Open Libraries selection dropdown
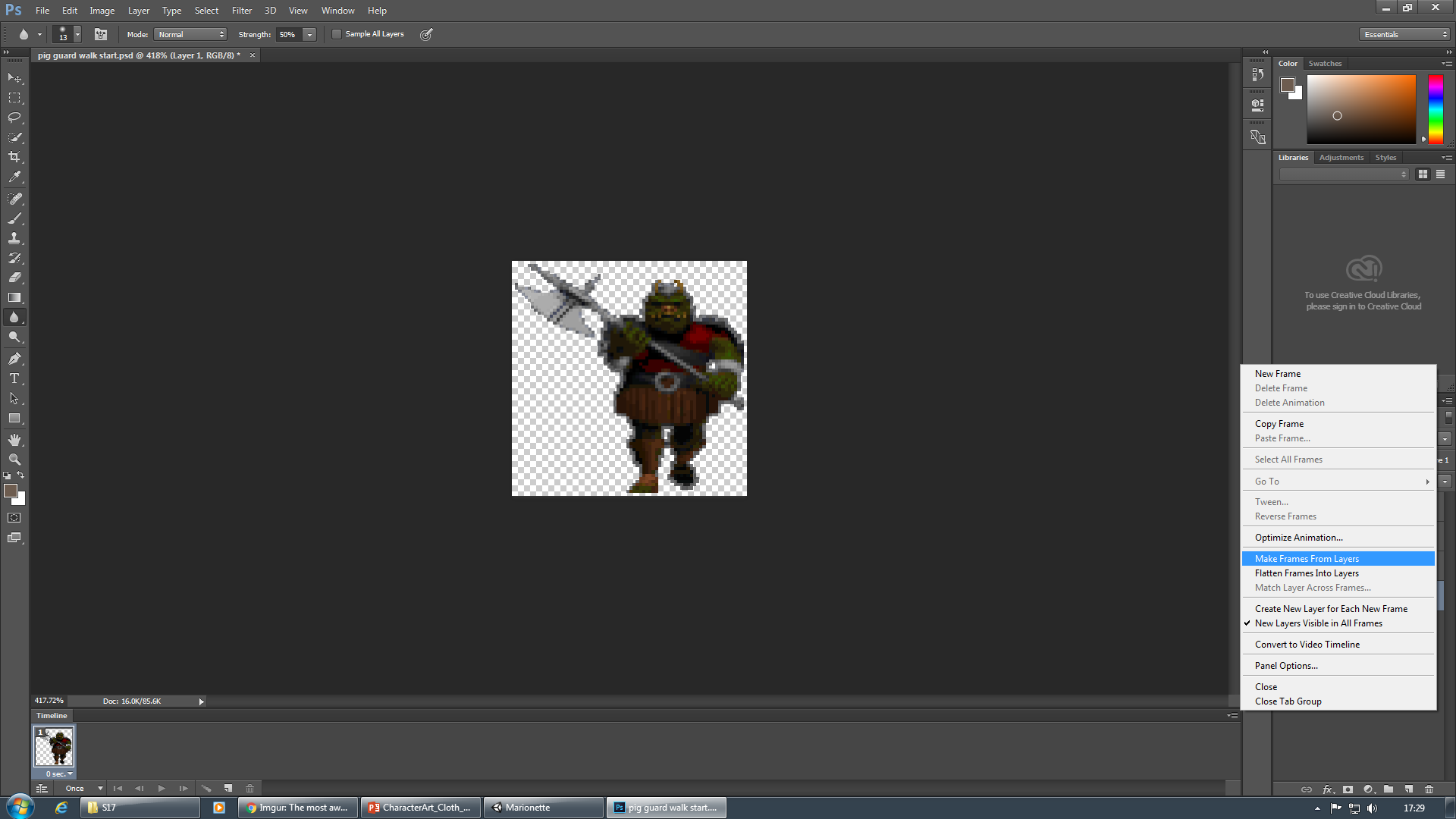The width and height of the screenshot is (1456, 819). 1344,174
